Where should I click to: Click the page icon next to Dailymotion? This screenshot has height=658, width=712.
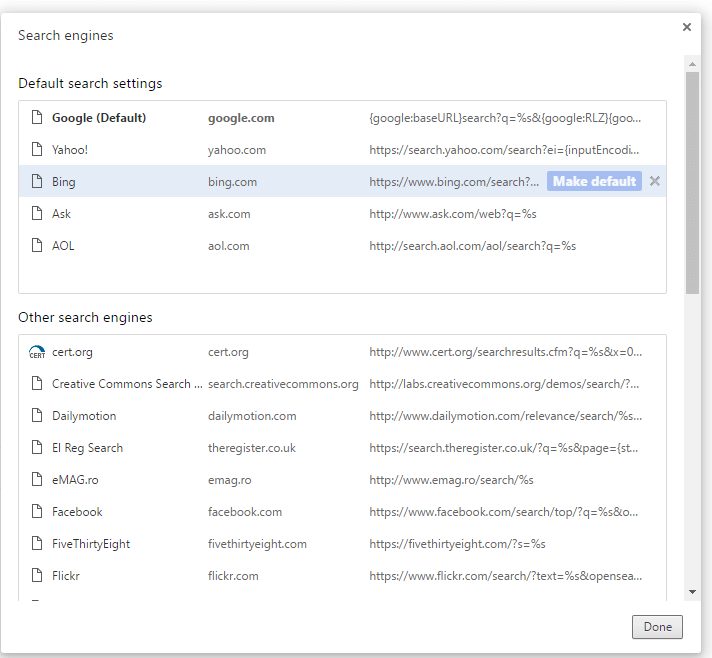[x=37, y=416]
